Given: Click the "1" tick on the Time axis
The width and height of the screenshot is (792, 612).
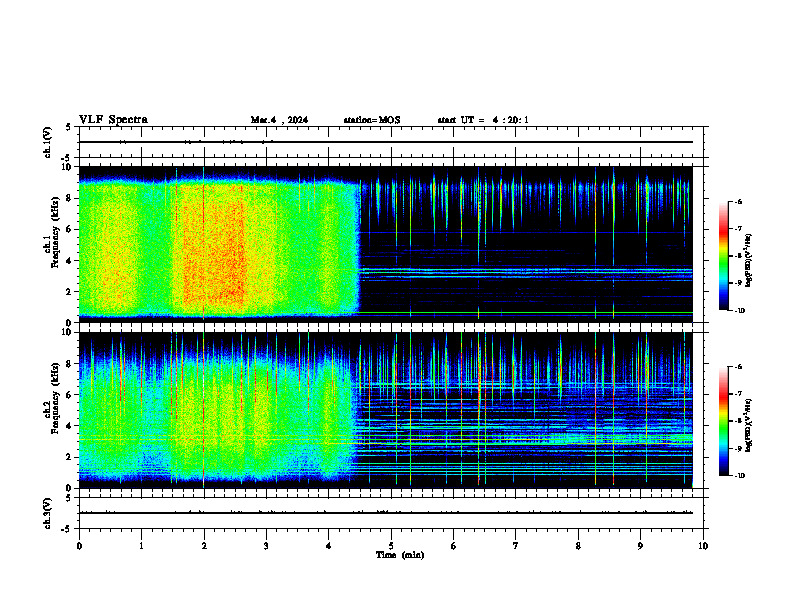Looking at the screenshot, I should coord(141,546).
